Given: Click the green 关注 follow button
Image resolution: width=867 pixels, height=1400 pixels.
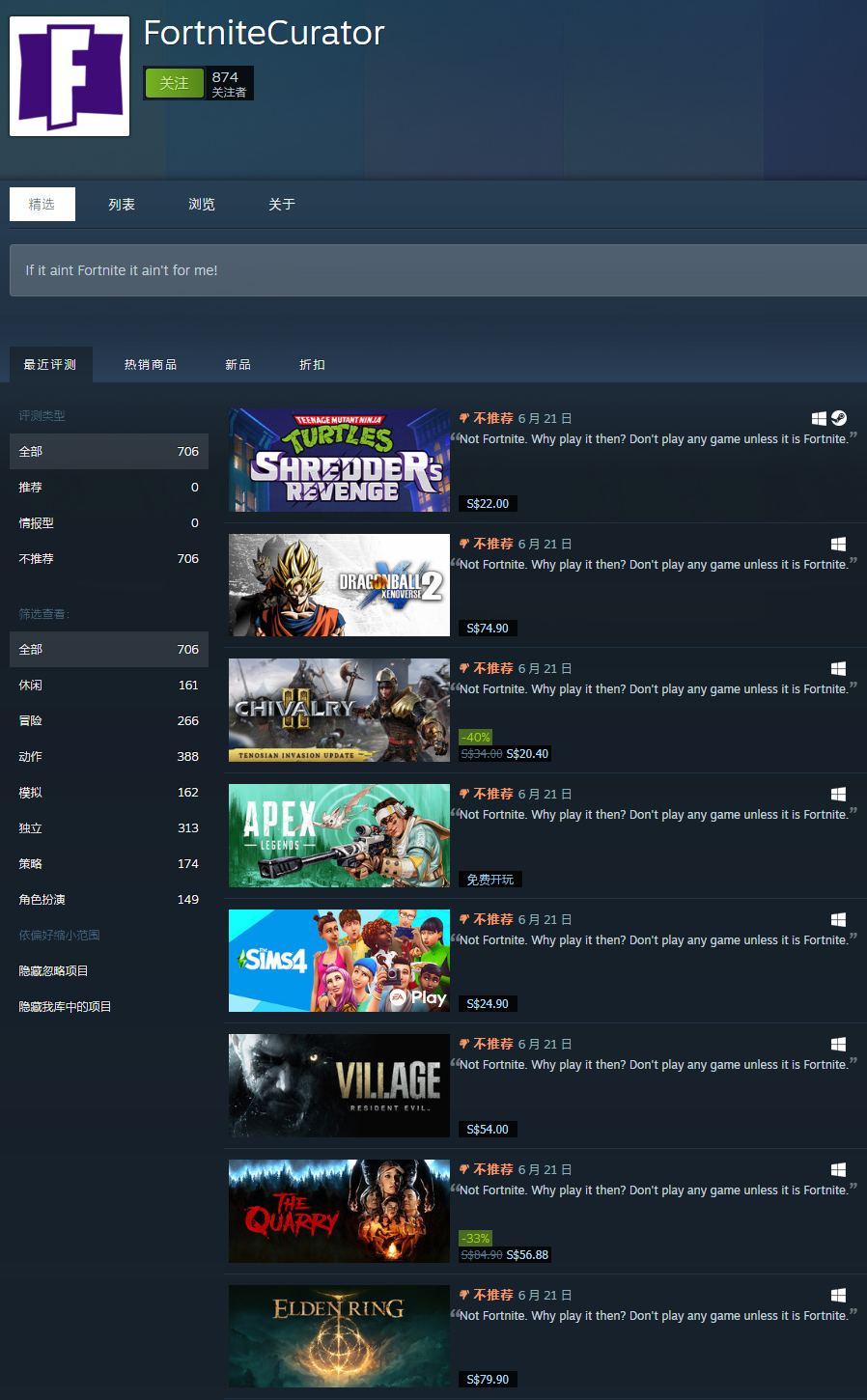Looking at the screenshot, I should pyautogui.click(x=175, y=83).
